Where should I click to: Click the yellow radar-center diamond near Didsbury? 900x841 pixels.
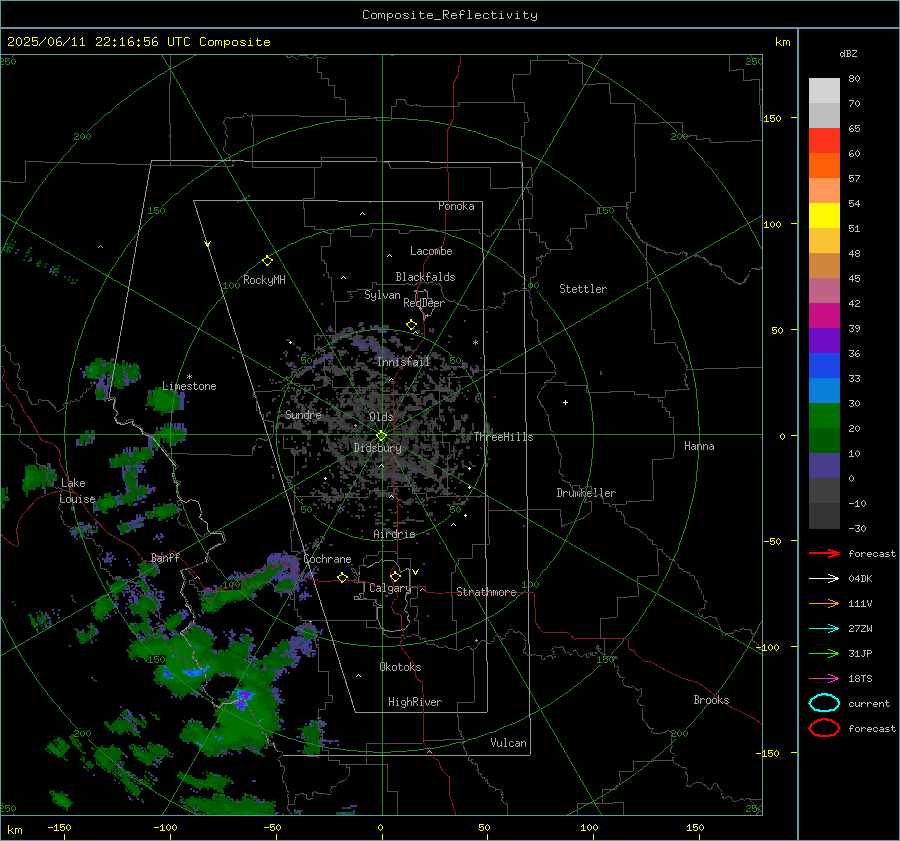click(381, 436)
